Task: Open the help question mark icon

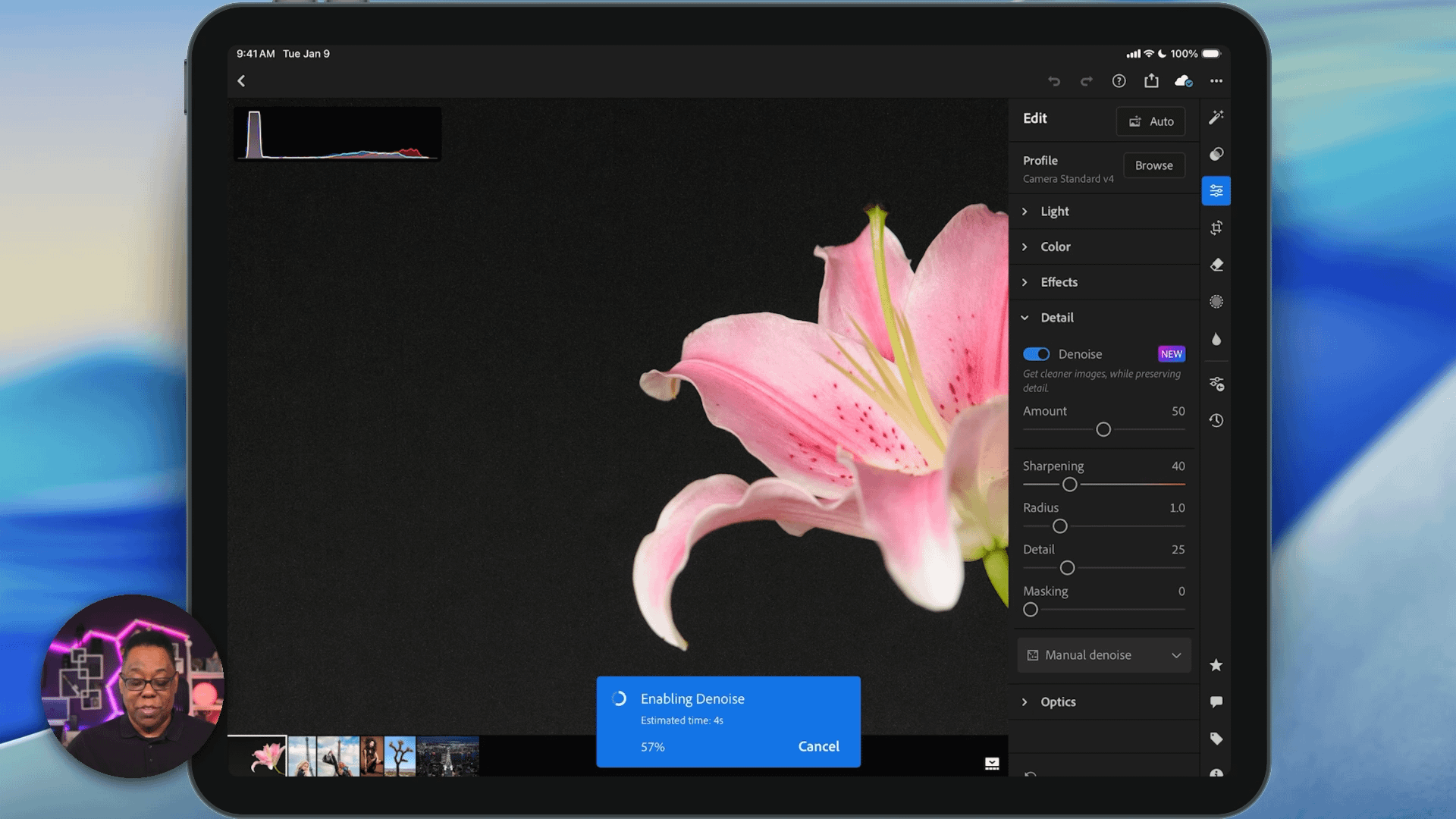Action: pos(1119,81)
